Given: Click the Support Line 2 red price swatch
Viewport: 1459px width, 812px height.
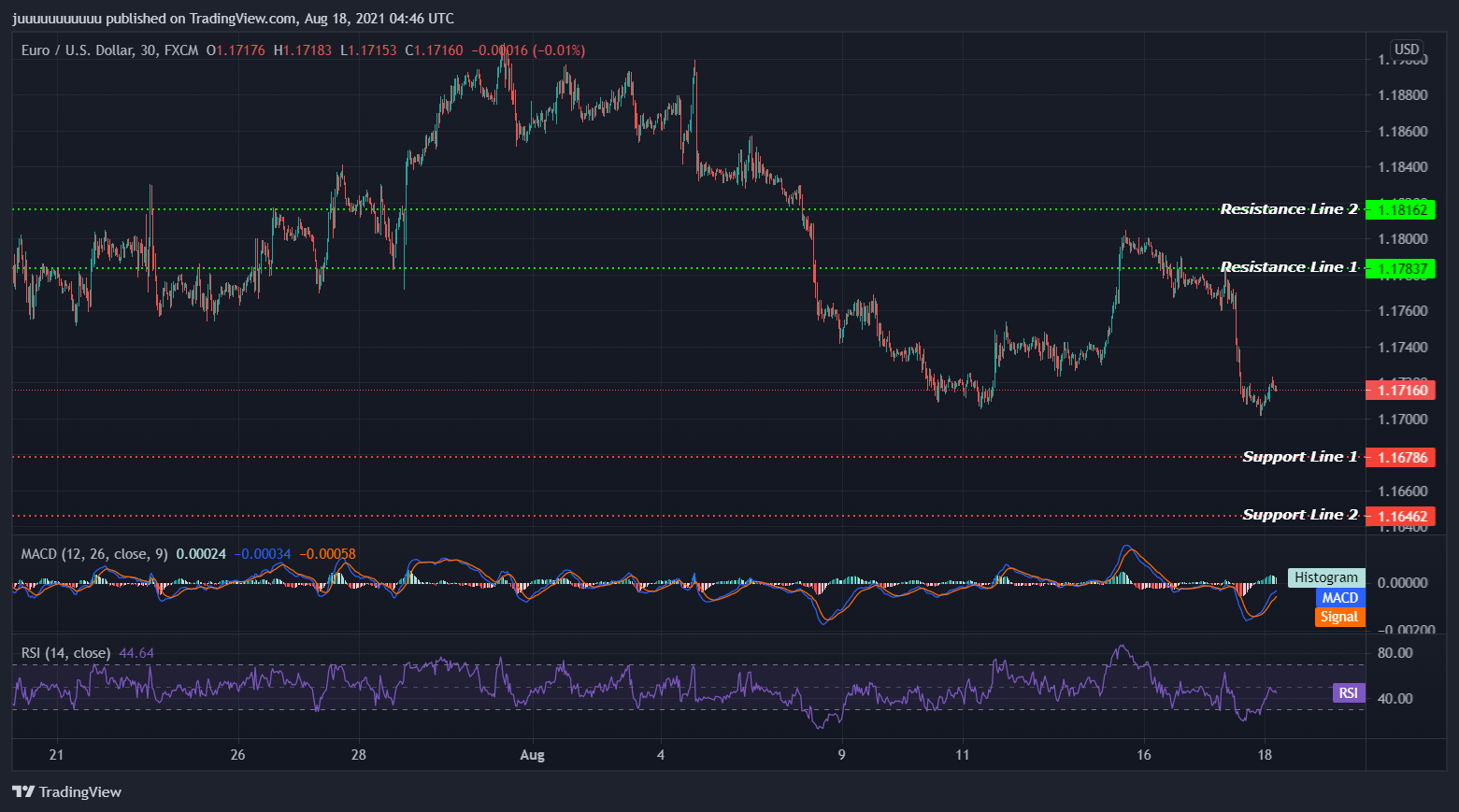Looking at the screenshot, I should [1402, 516].
